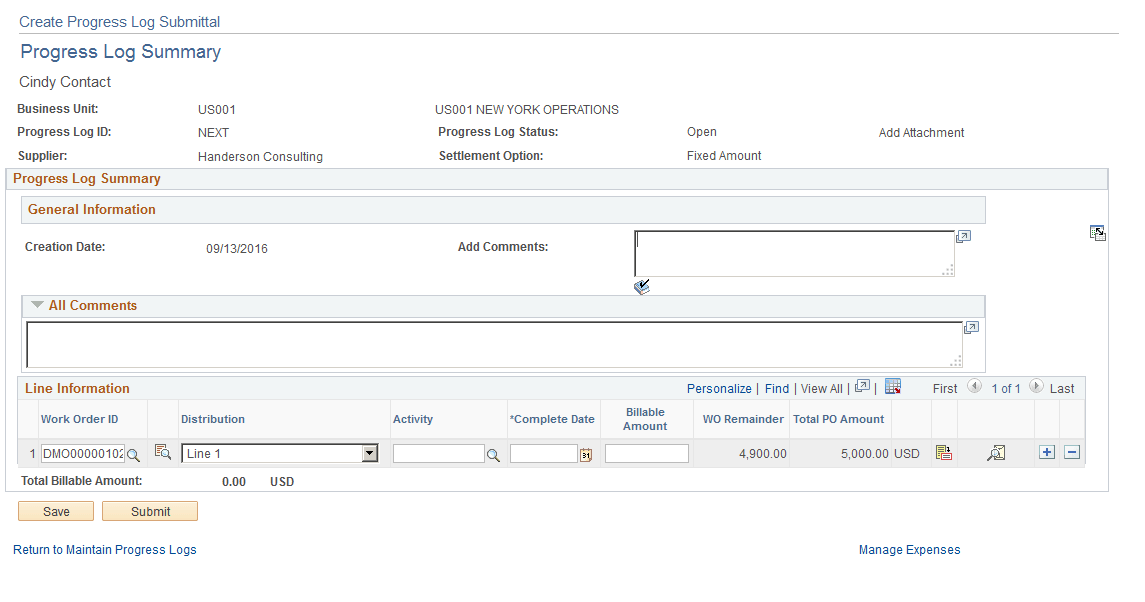Open the Distribution Line 1 dropdown
1145x602 pixels.
click(280, 454)
